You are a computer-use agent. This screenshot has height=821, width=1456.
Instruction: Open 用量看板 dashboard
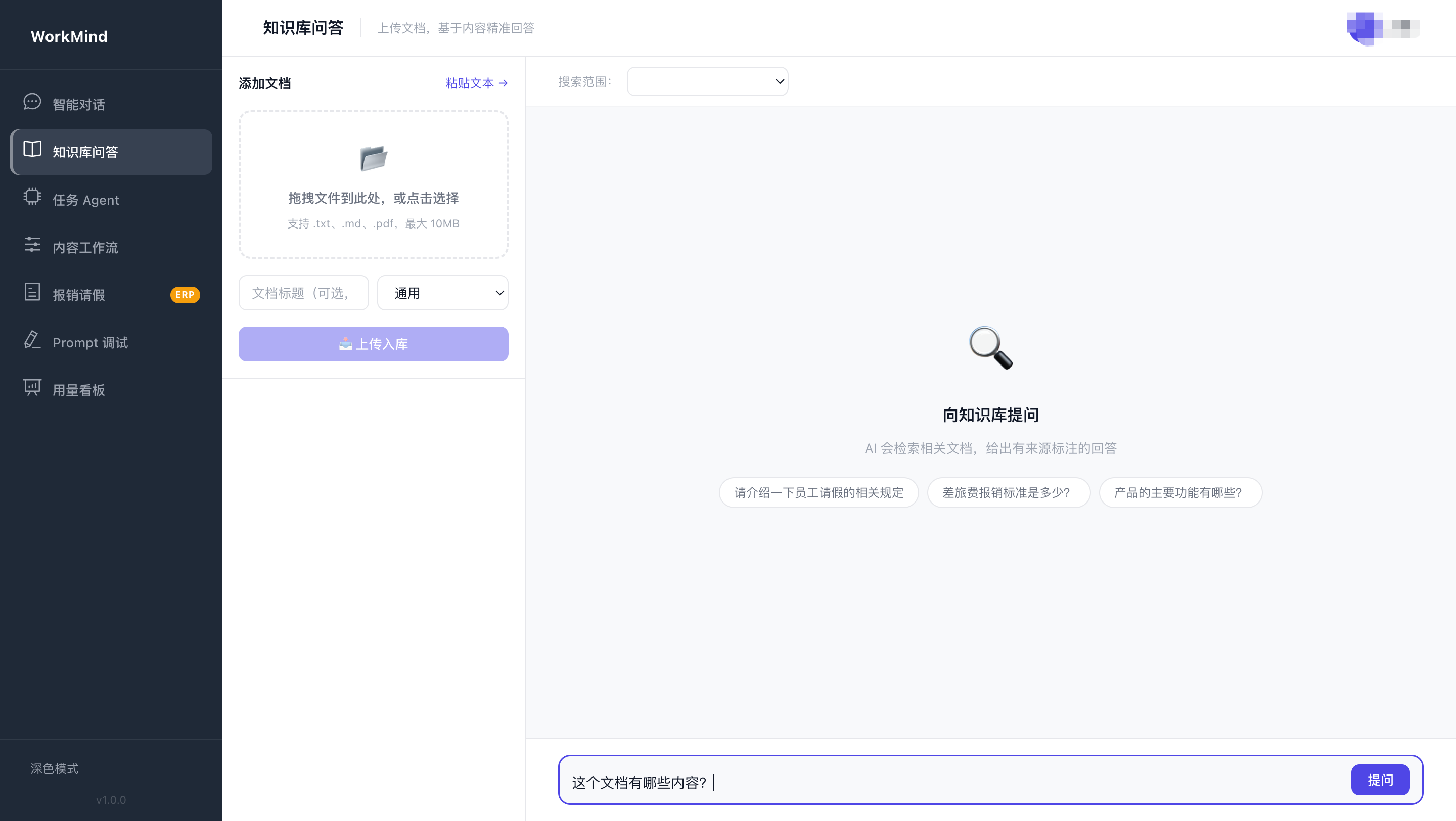[111, 390]
